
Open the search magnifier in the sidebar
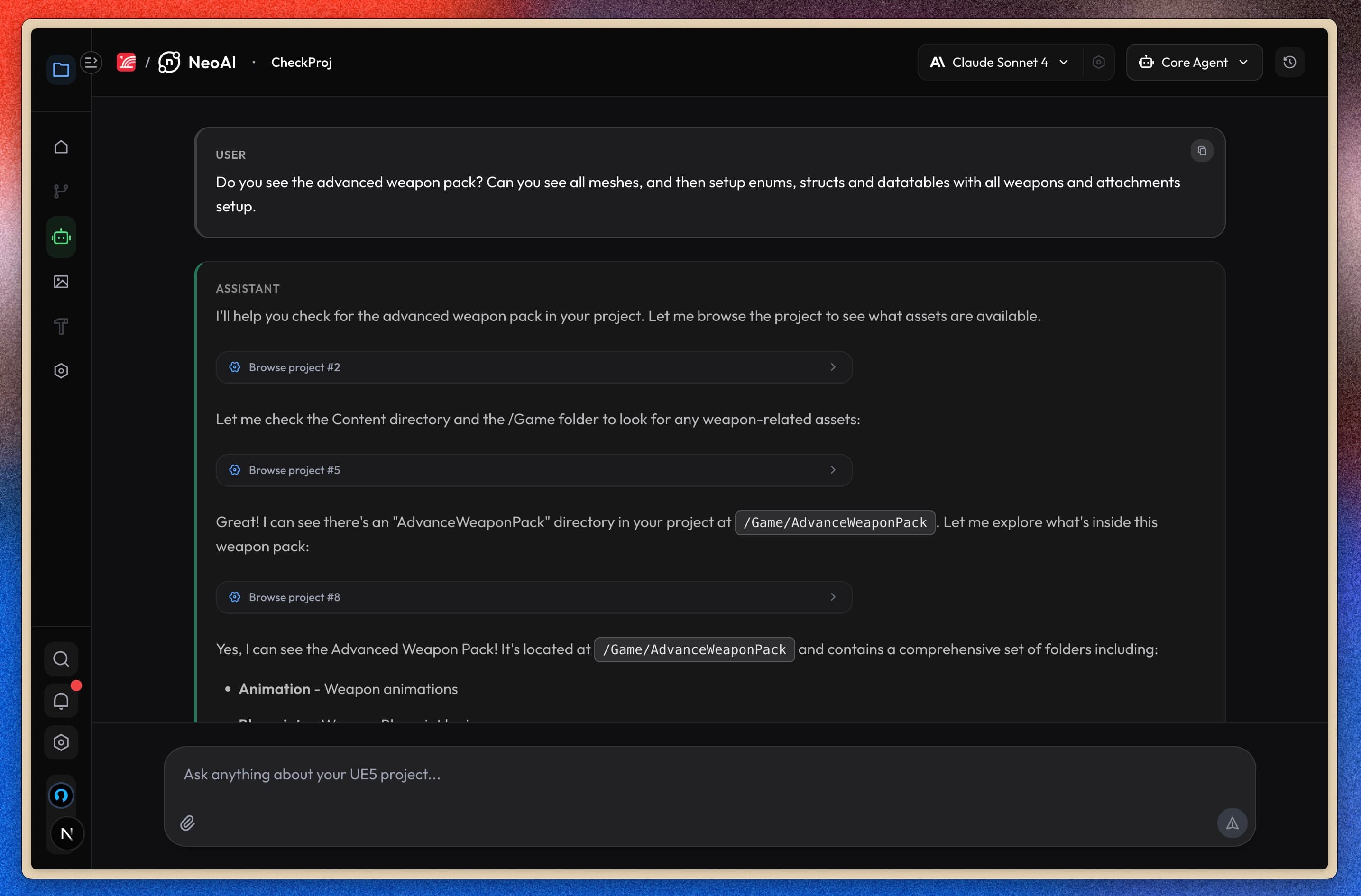[61, 658]
